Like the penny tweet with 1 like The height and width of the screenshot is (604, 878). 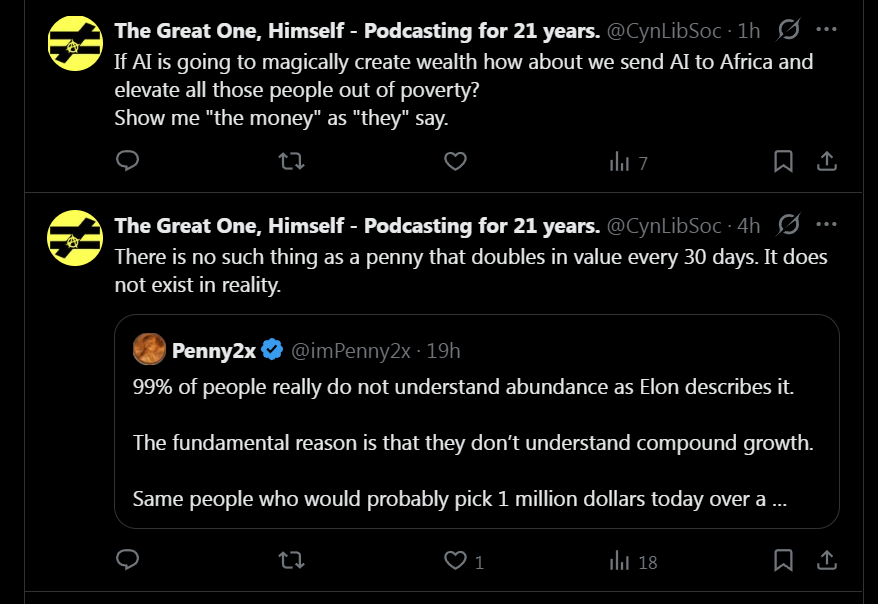pyautogui.click(x=463, y=561)
